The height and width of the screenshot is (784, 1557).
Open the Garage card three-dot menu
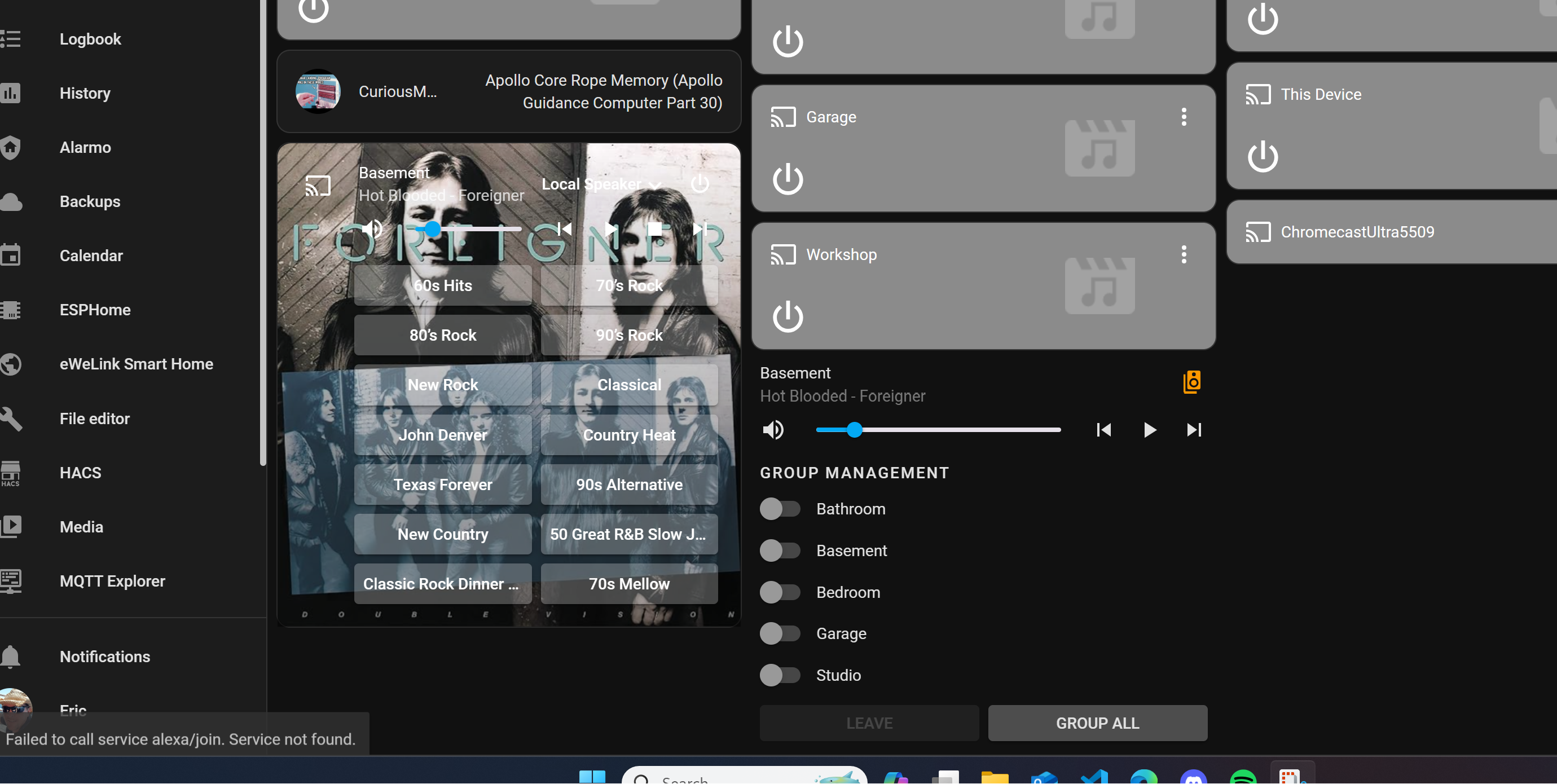(1184, 117)
